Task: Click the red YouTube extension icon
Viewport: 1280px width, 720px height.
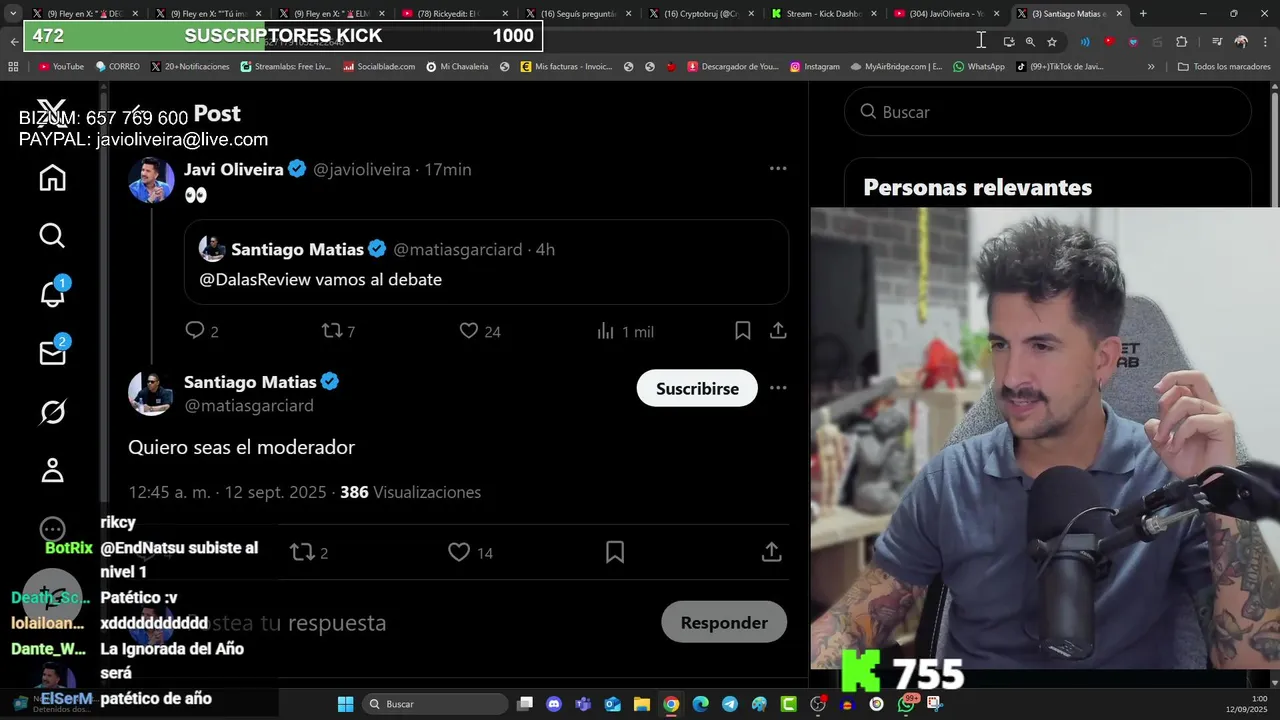Action: [x=1109, y=42]
